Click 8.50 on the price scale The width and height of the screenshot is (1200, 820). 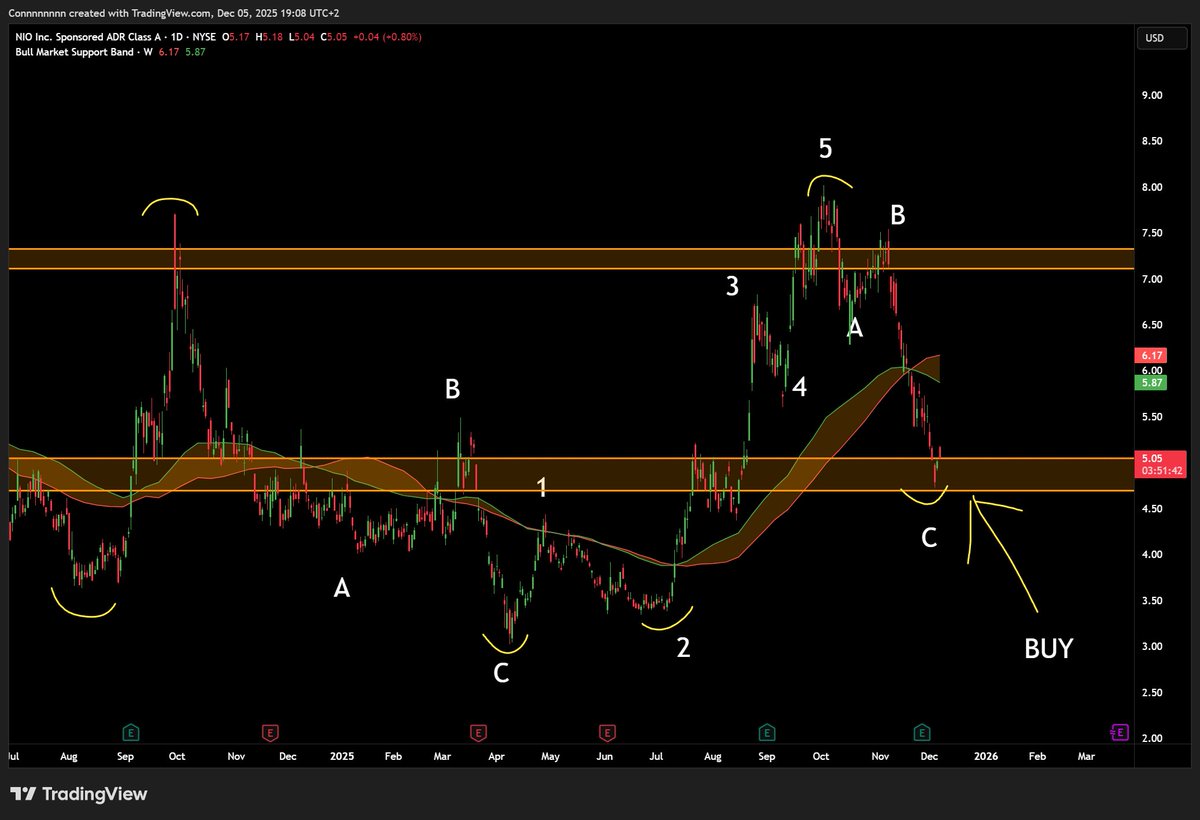click(x=1152, y=142)
